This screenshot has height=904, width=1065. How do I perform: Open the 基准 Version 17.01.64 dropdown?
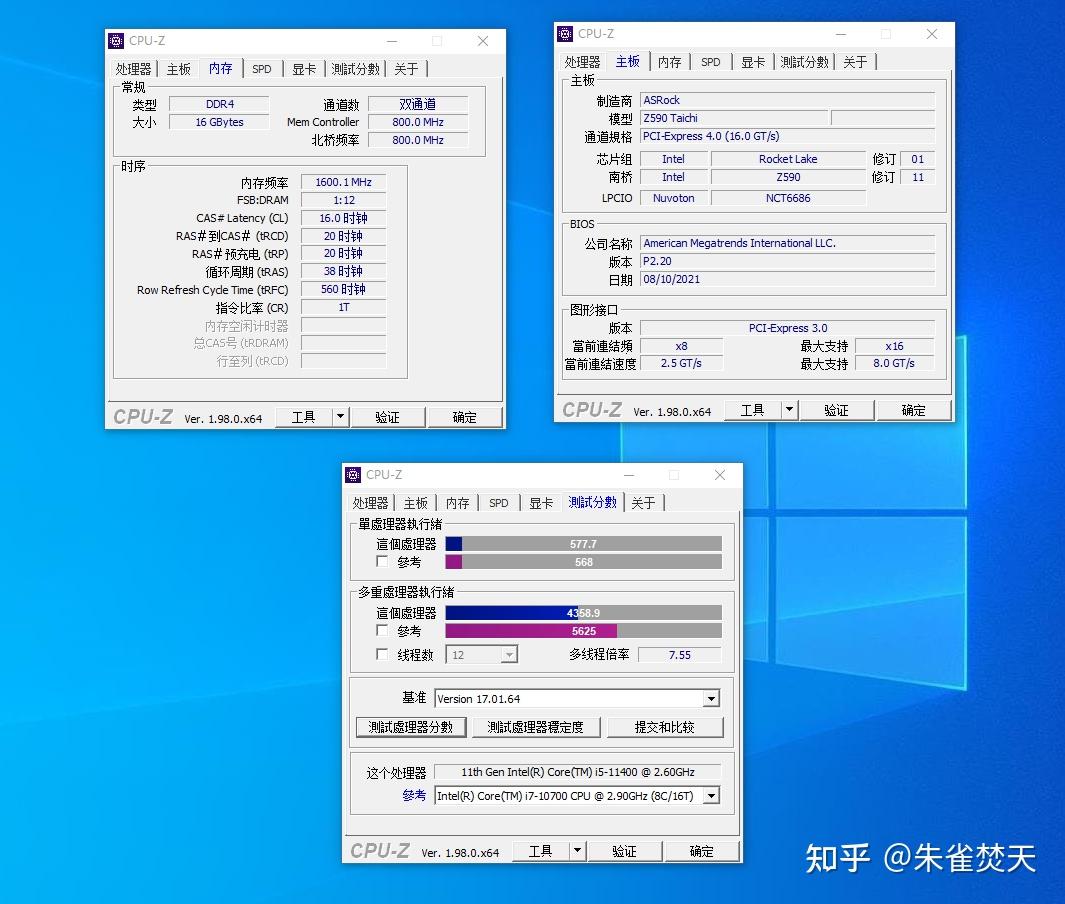click(711, 698)
